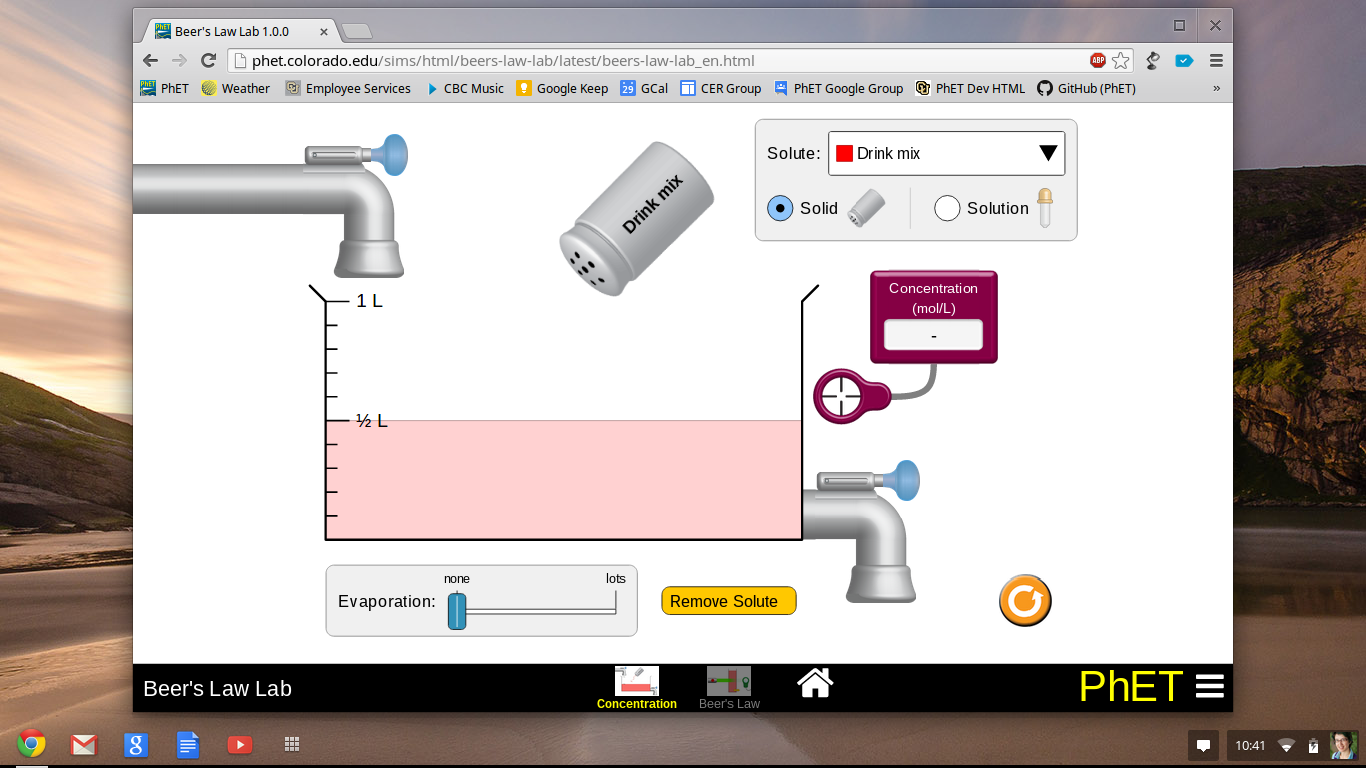Click the dropper icon beside Solution
This screenshot has height=768, width=1366.
click(1045, 208)
